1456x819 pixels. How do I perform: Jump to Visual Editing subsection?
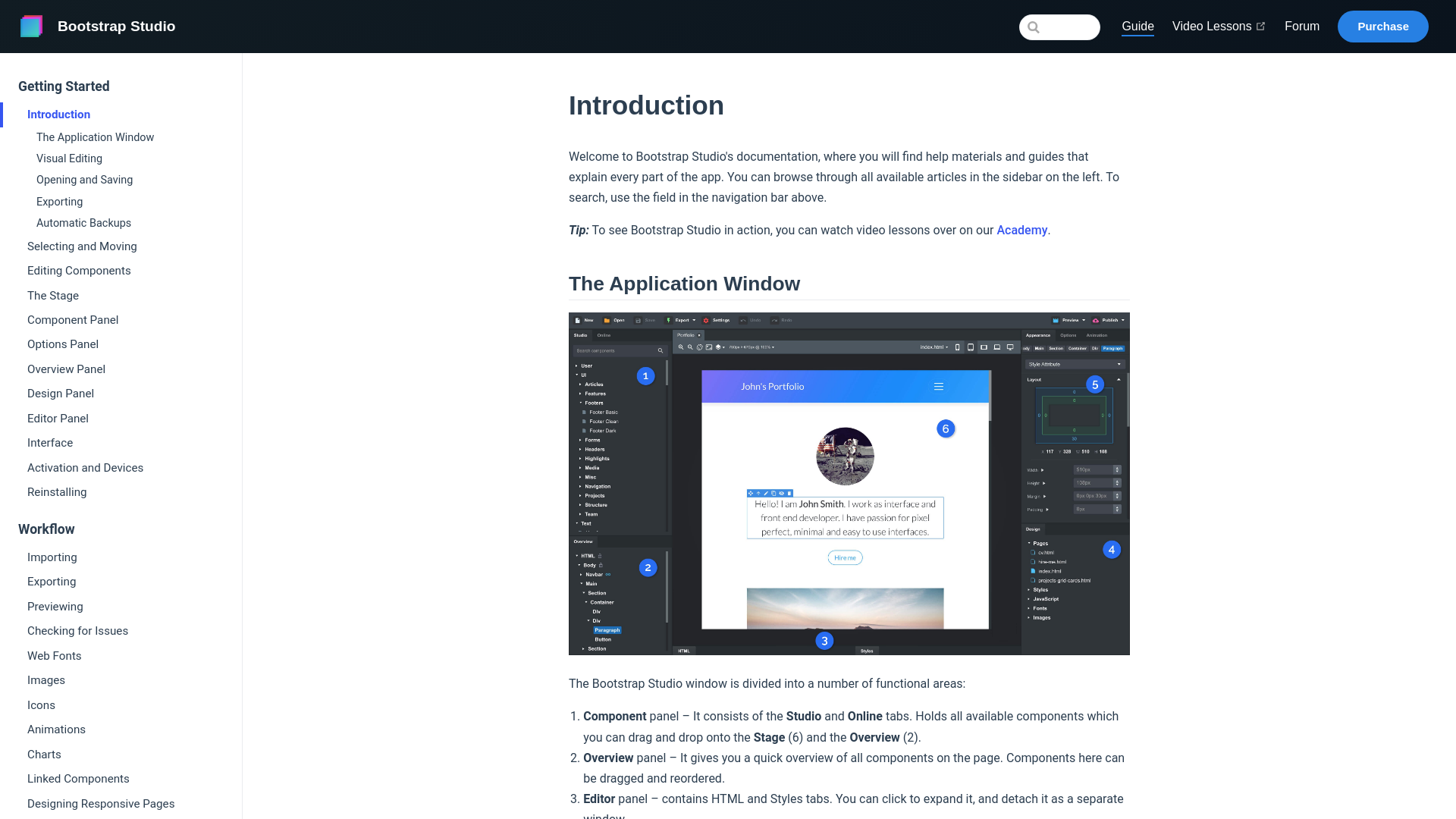[69, 158]
